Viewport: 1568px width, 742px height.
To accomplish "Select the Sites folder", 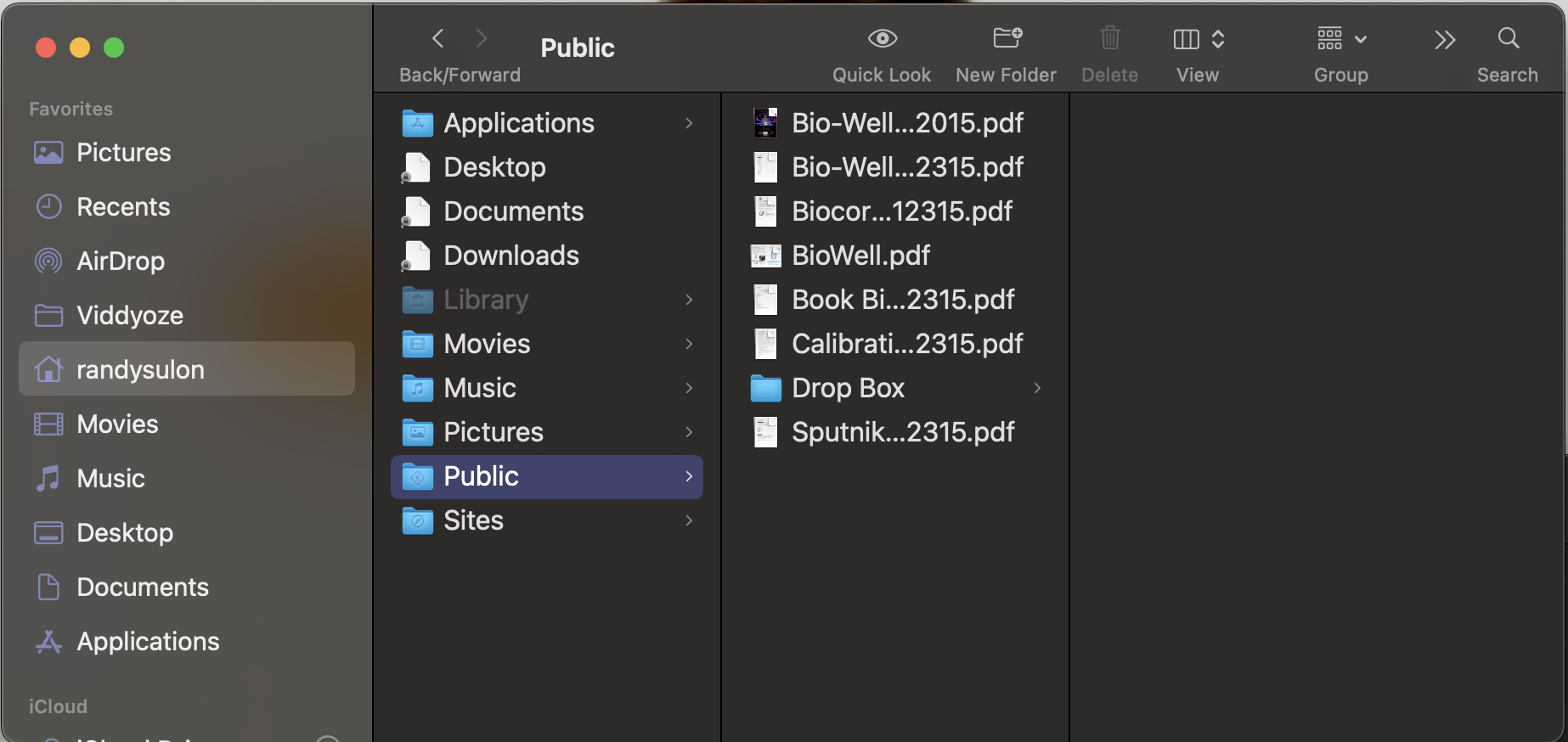I will 473,520.
